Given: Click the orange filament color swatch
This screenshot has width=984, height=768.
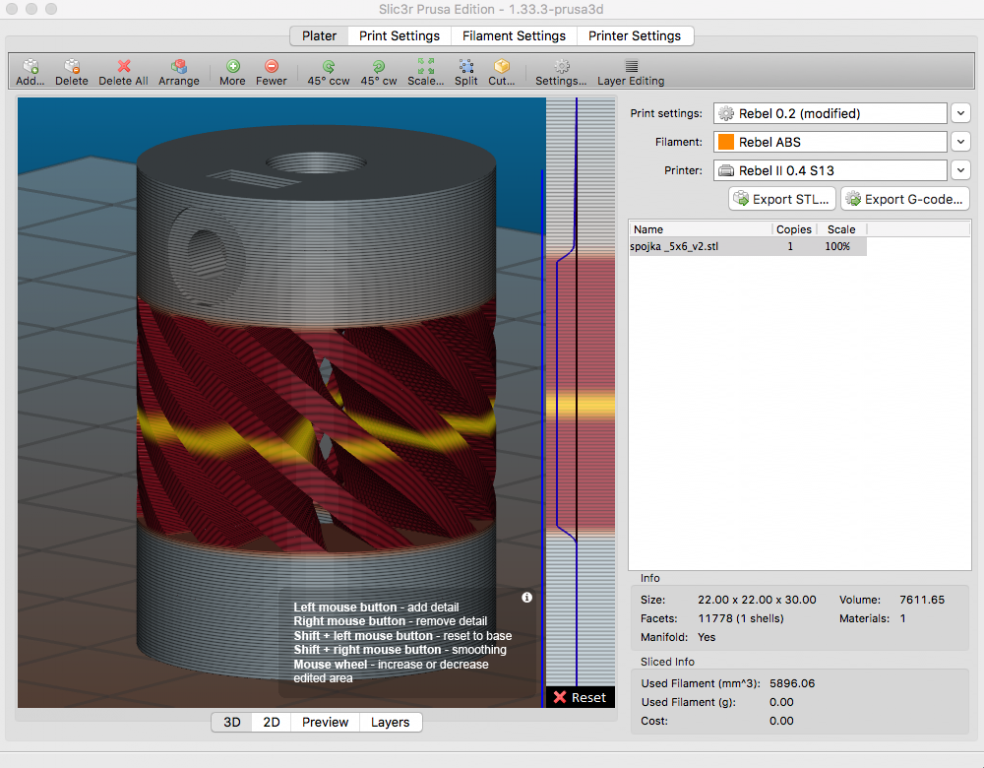Looking at the screenshot, I should [726, 142].
